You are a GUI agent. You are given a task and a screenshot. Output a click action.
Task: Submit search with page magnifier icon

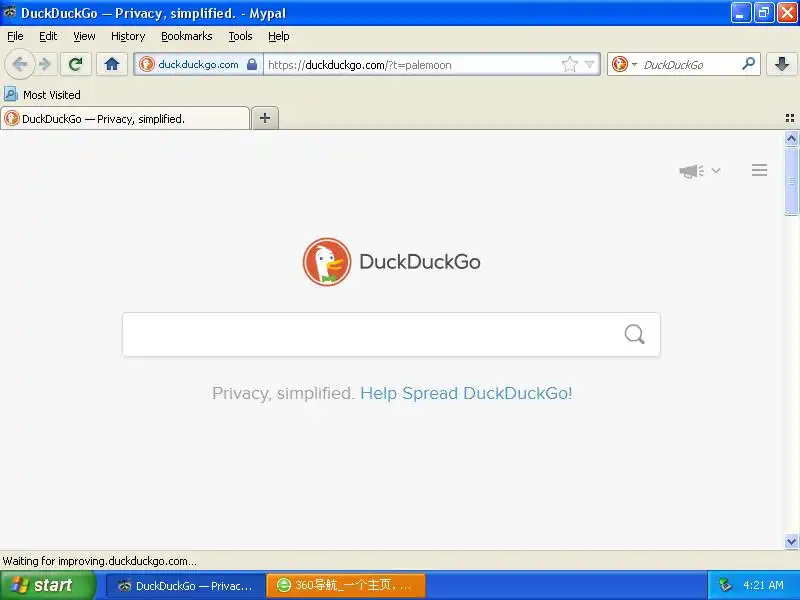pos(634,335)
